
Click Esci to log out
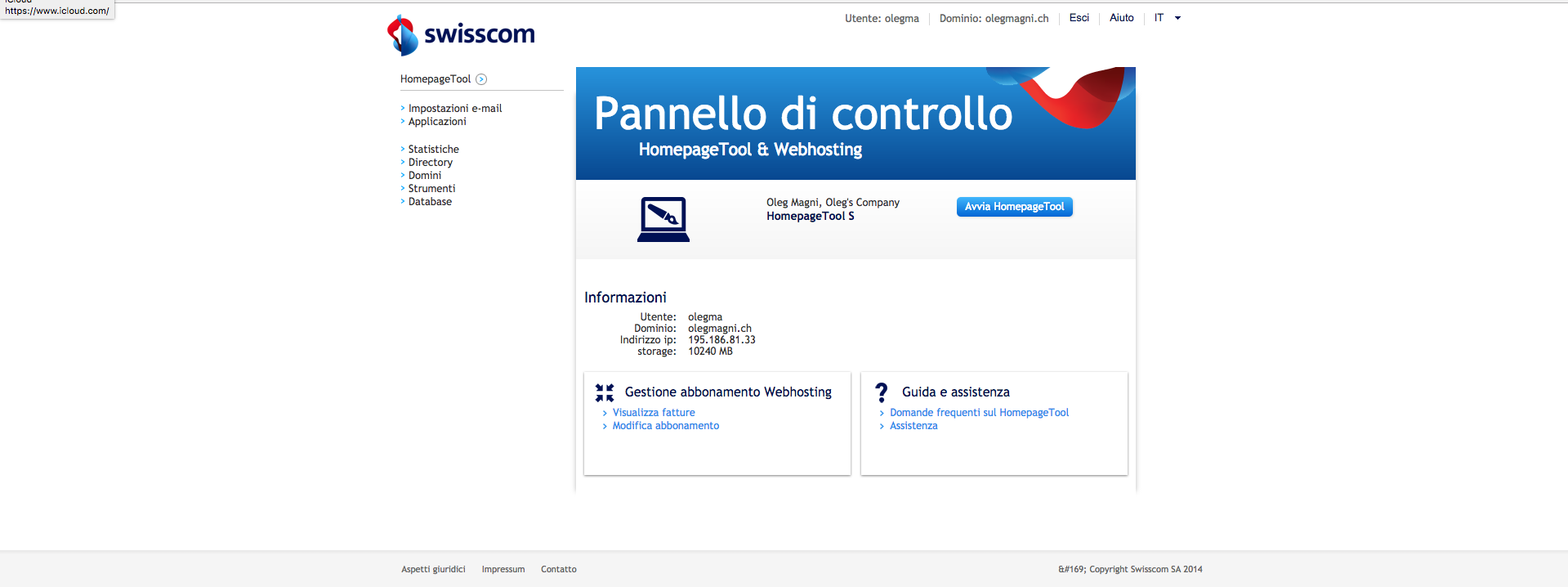click(x=1079, y=18)
